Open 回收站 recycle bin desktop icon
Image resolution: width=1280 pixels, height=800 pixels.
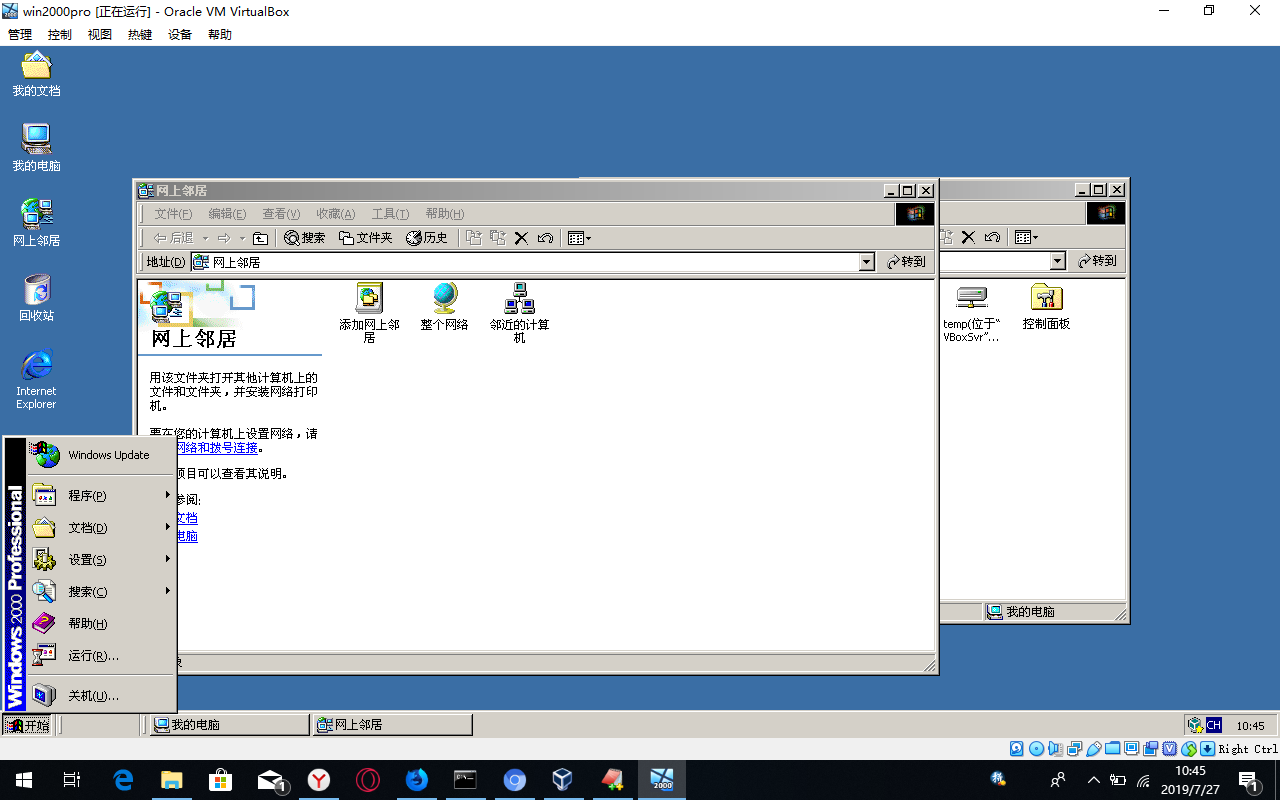coord(36,298)
